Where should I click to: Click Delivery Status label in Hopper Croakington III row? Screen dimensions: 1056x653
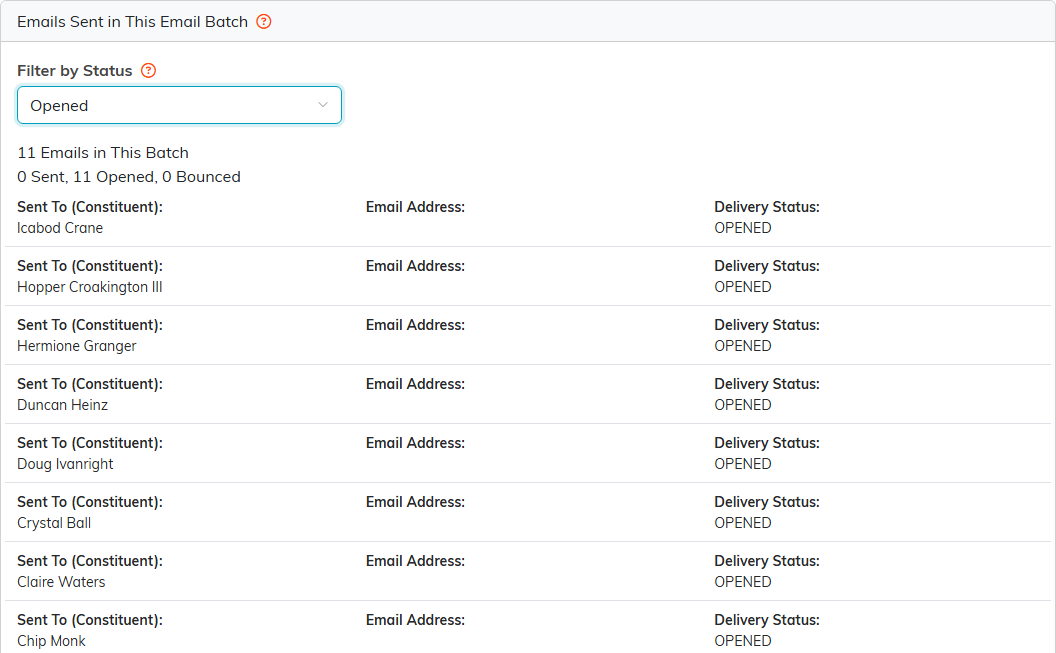[767, 266]
